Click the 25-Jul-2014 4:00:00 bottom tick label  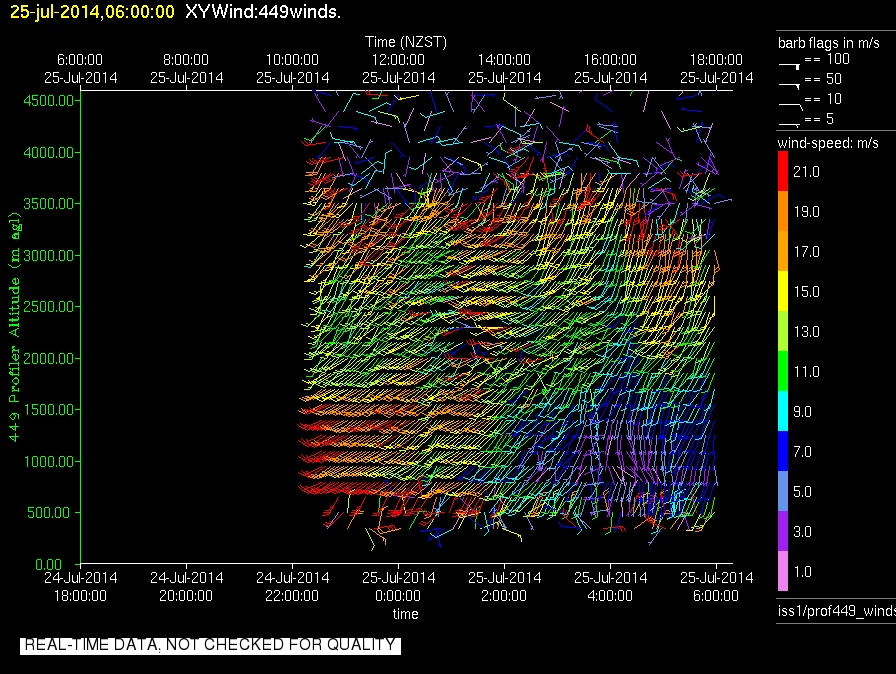click(610, 587)
